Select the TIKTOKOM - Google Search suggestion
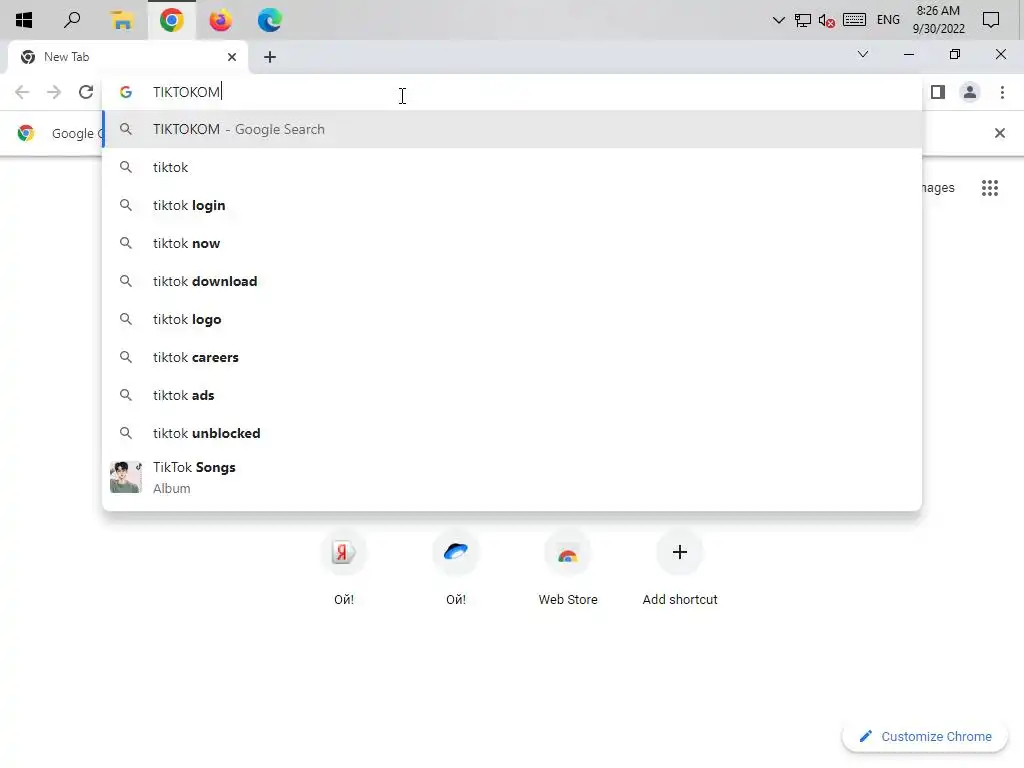The width and height of the screenshot is (1024, 768). click(x=512, y=129)
